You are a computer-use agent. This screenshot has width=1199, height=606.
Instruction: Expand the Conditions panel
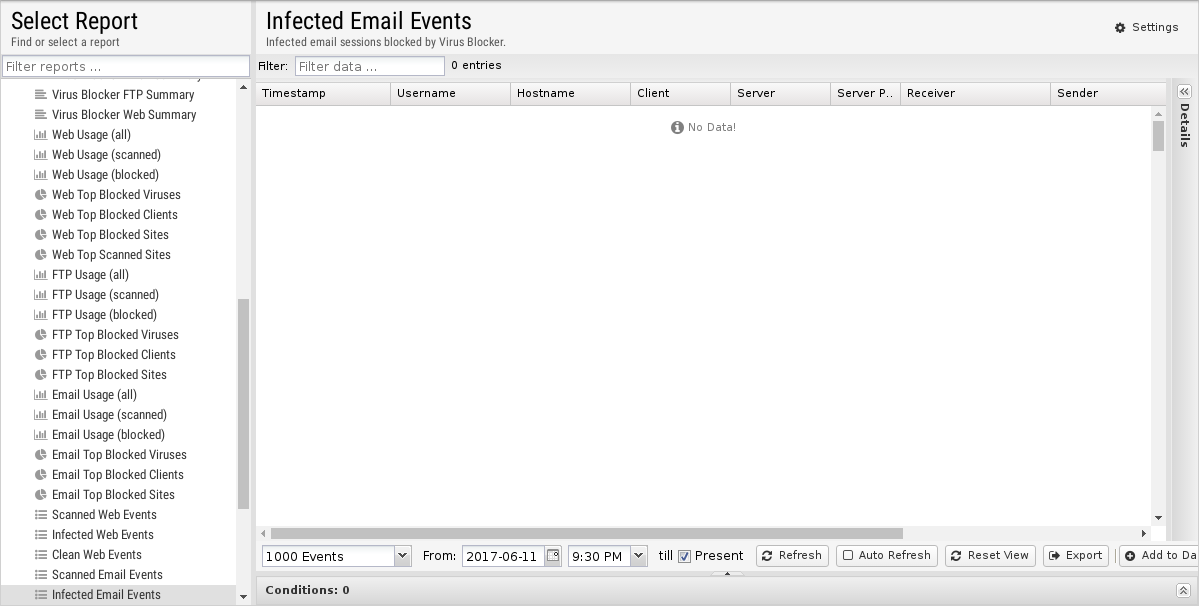point(1183,591)
